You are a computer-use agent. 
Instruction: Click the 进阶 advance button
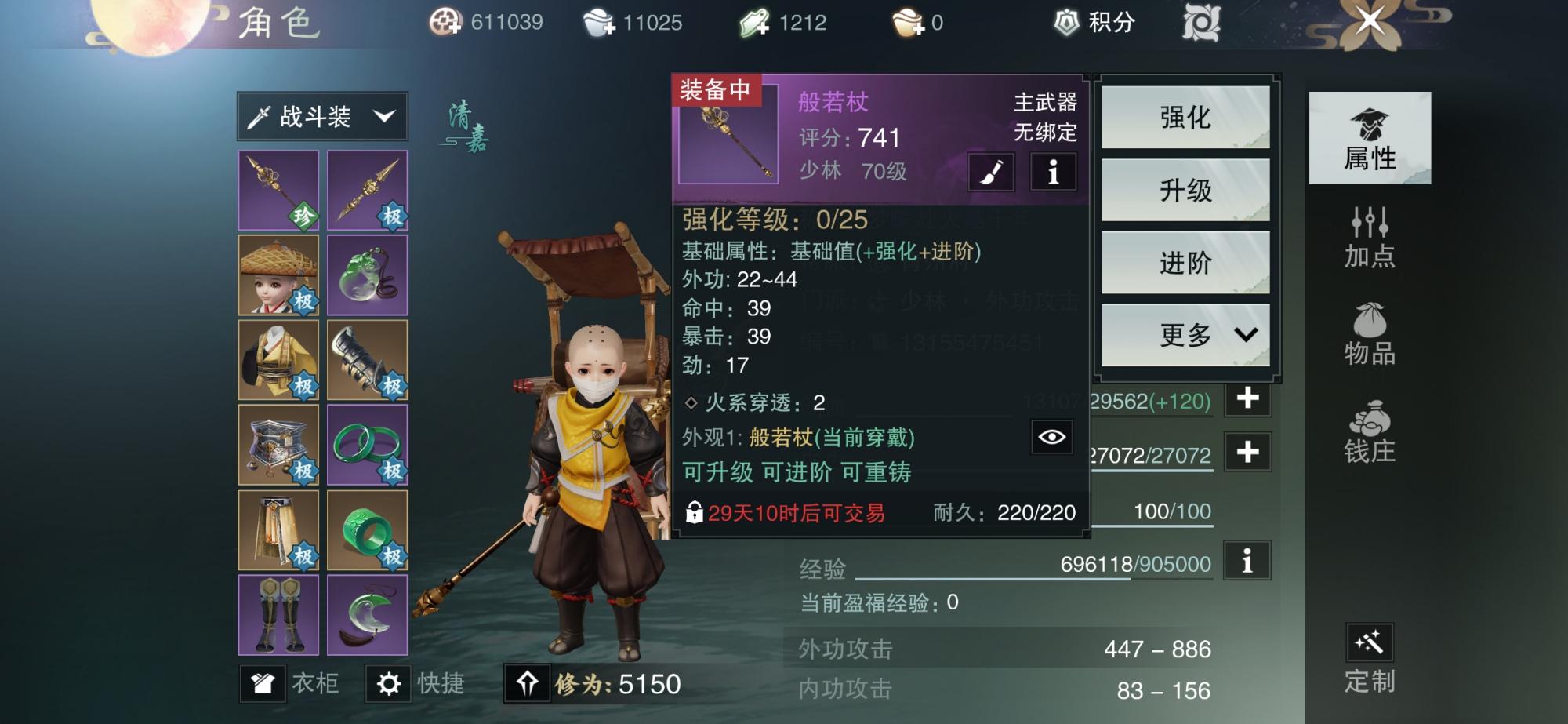[x=1185, y=263]
